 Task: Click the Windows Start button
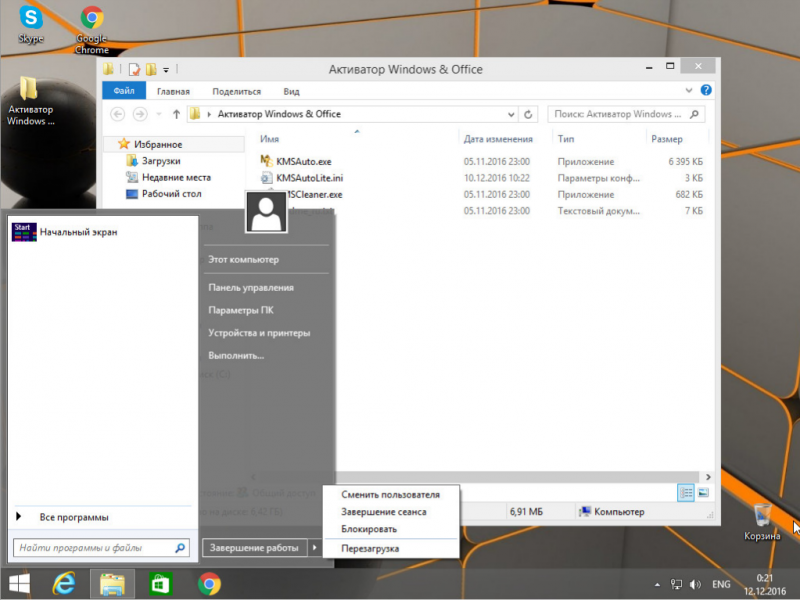(x=19, y=584)
